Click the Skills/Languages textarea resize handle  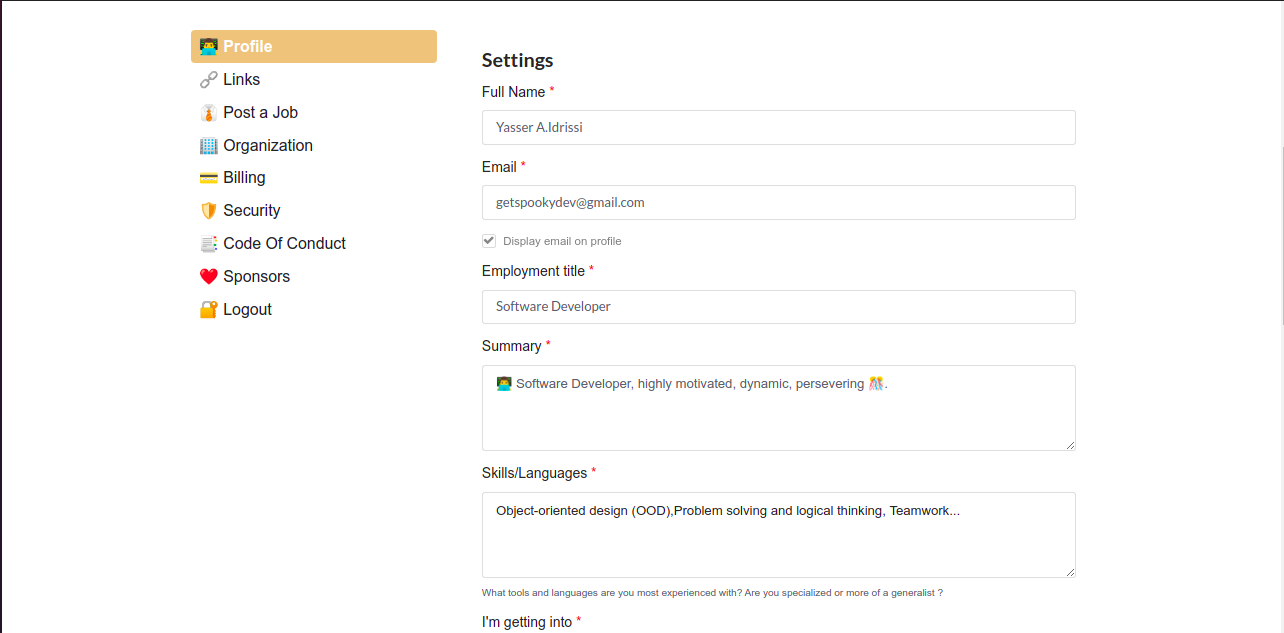pos(1070,572)
